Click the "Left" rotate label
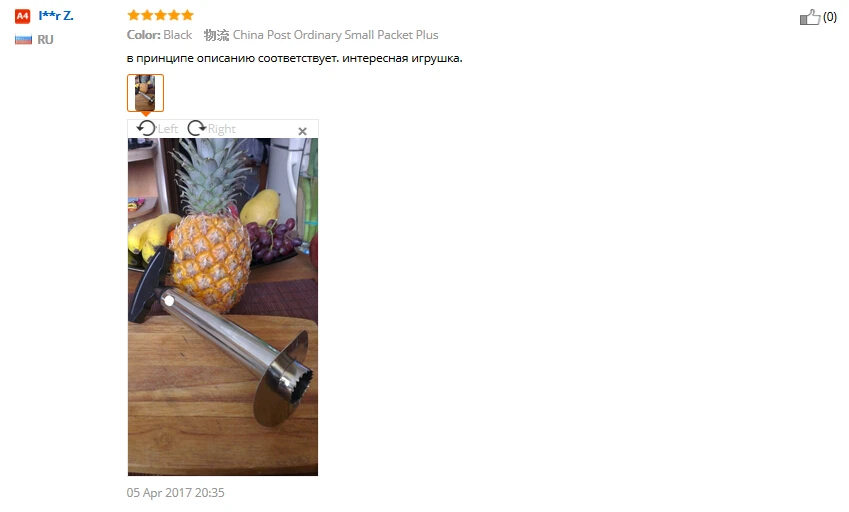This screenshot has width=849, height=512. coord(168,129)
